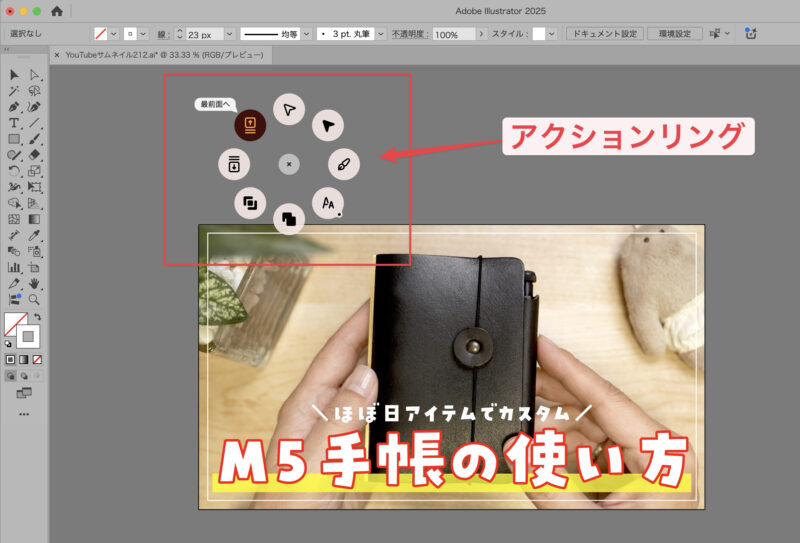Screen dimensions: 800x543
Task: Pick the brush icon in the action ring
Action: click(344, 164)
